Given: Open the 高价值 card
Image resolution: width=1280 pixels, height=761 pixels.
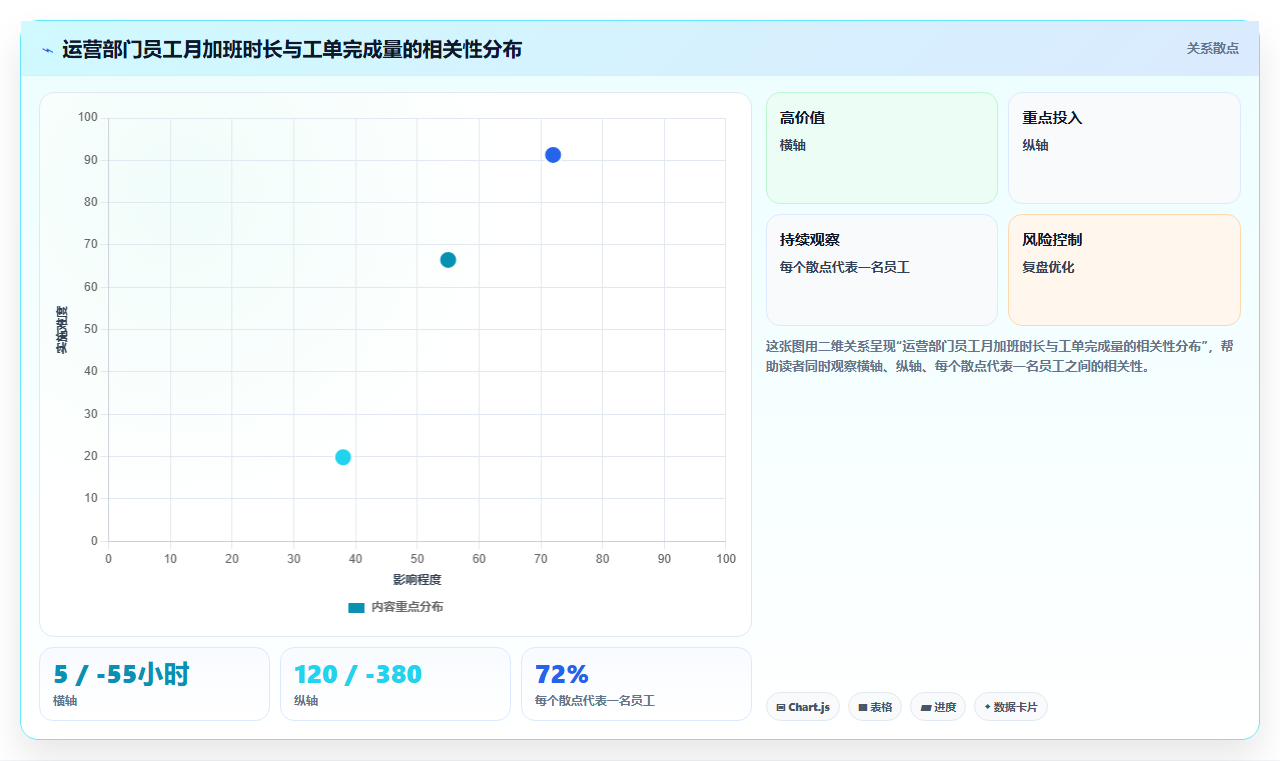Looking at the screenshot, I should click(x=882, y=148).
